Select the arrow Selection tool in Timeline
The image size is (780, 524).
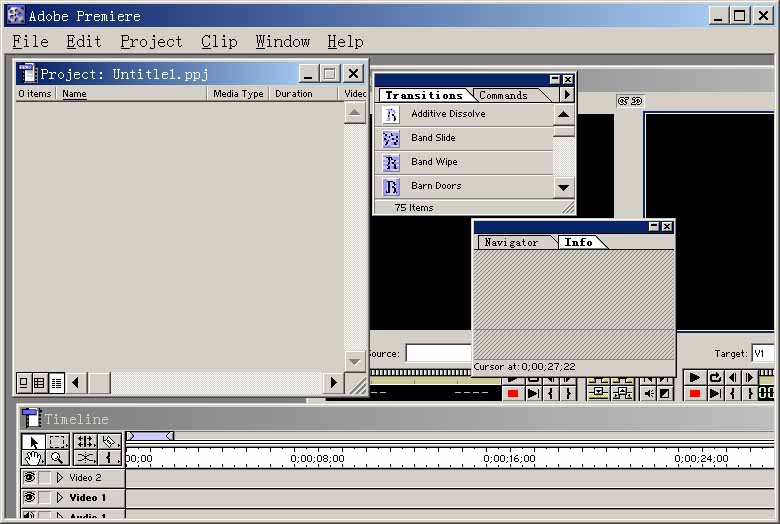[x=33, y=441]
